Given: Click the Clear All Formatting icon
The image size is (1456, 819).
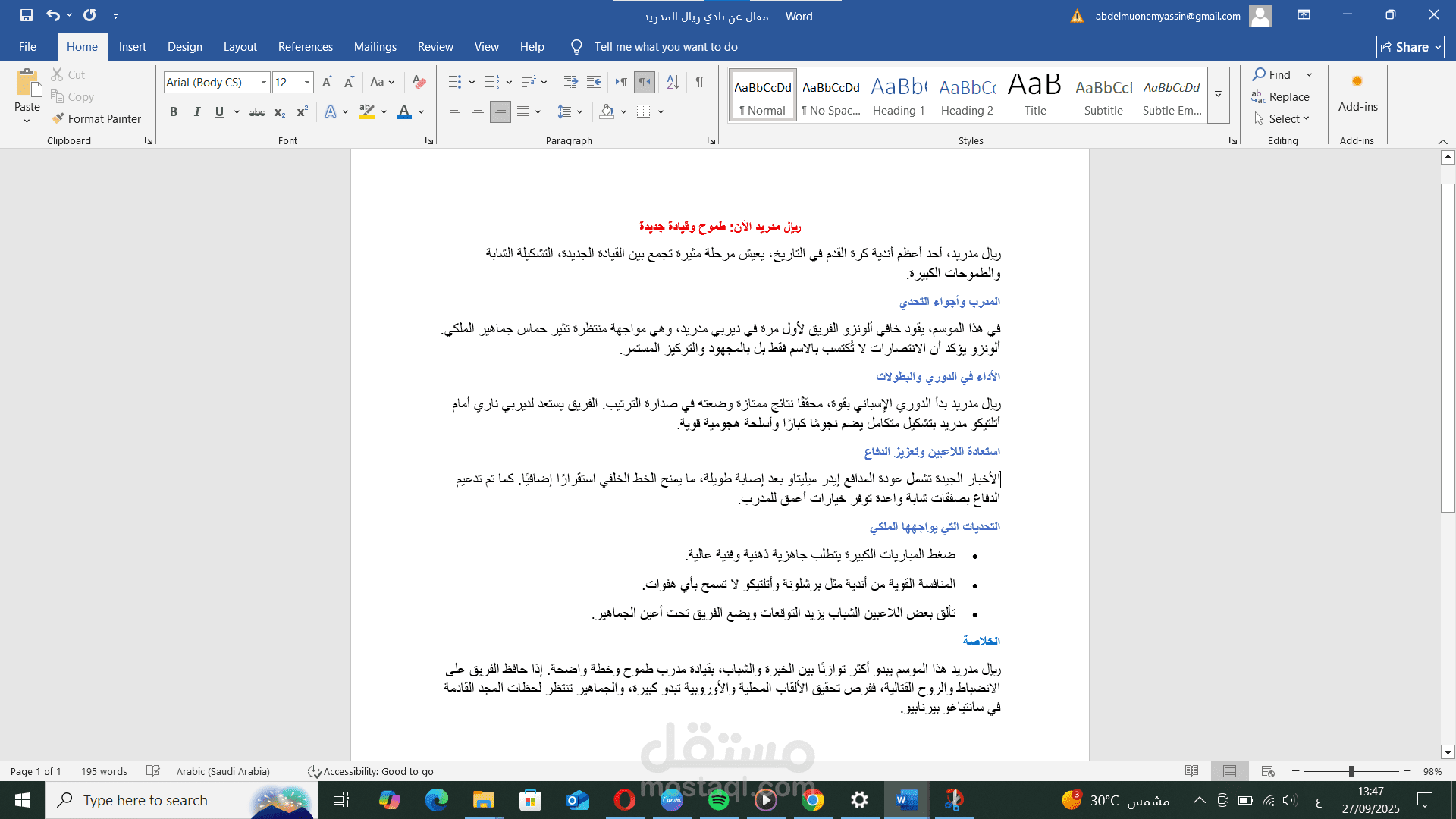Looking at the screenshot, I should coord(419,82).
